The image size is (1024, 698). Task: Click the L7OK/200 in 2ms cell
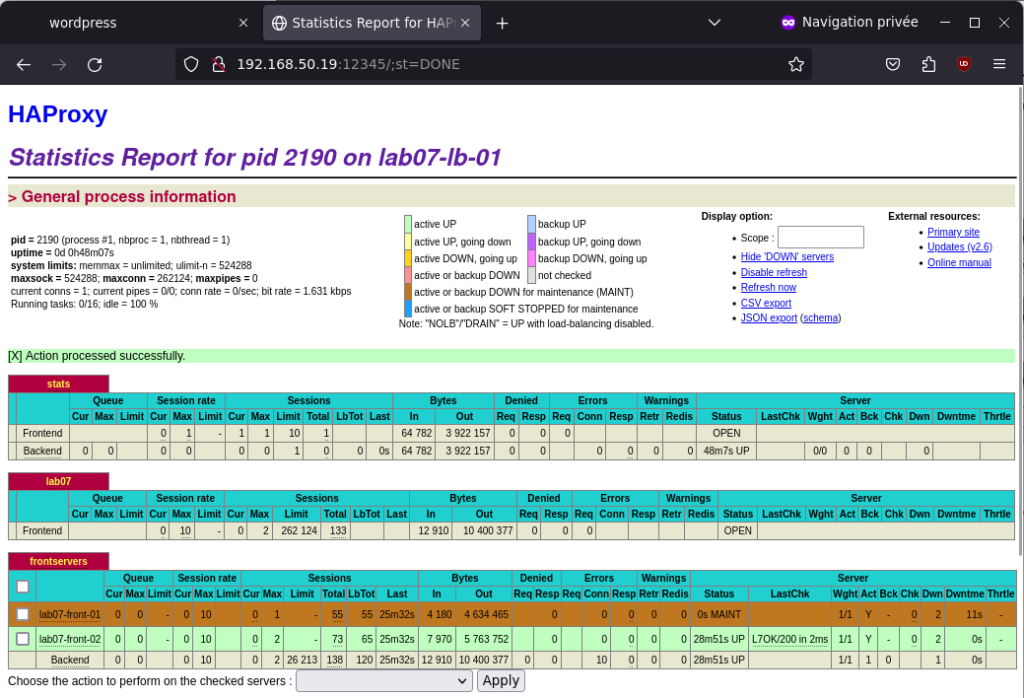tap(790, 639)
